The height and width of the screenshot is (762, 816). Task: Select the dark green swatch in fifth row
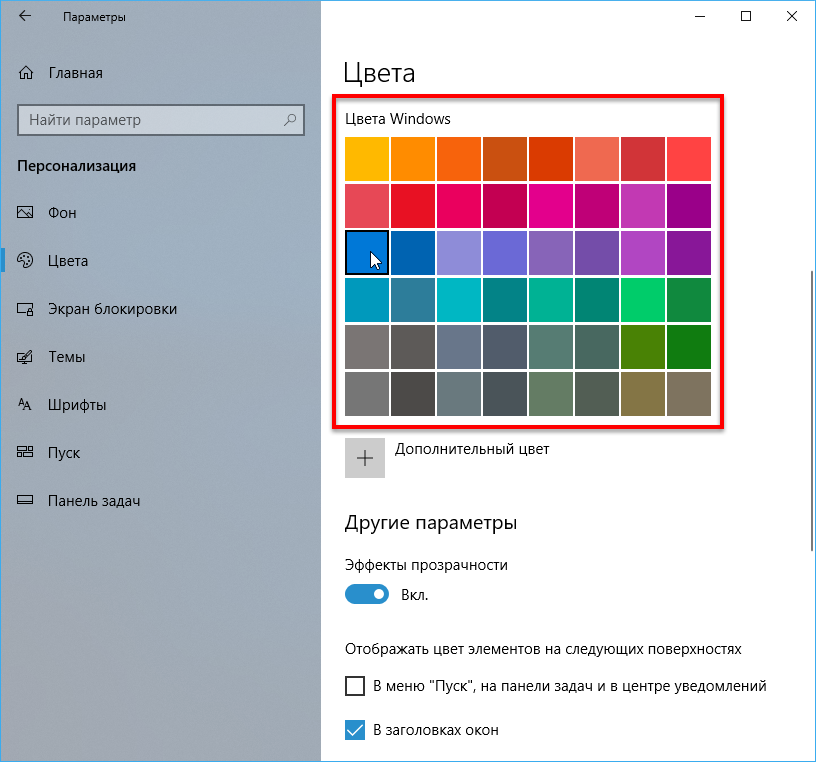point(688,346)
